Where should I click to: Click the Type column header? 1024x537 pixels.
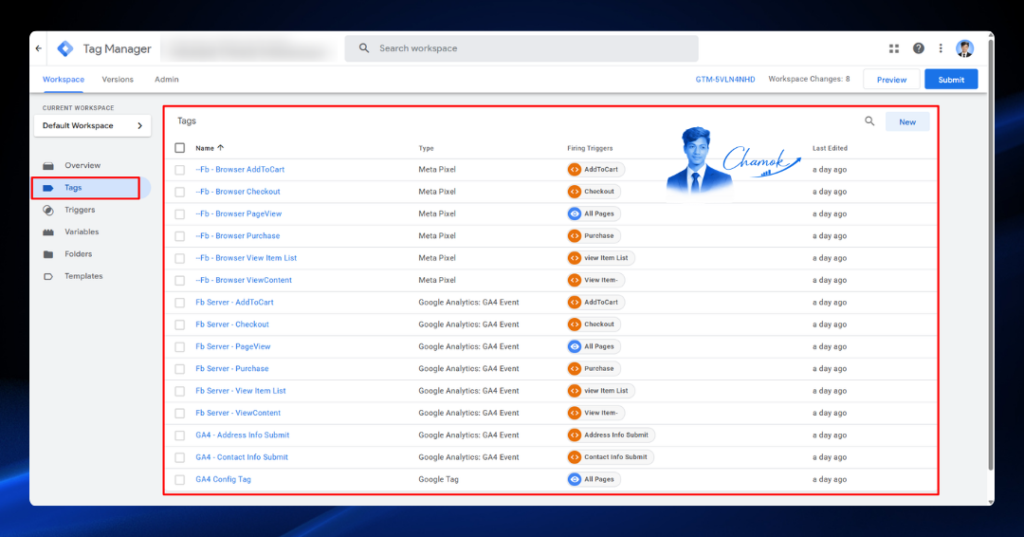[x=426, y=148]
